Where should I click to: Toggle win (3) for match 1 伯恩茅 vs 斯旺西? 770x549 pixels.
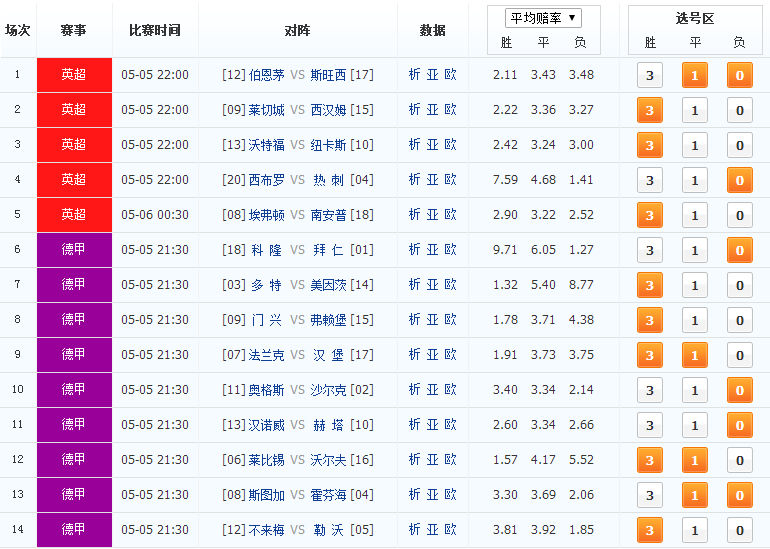650,75
